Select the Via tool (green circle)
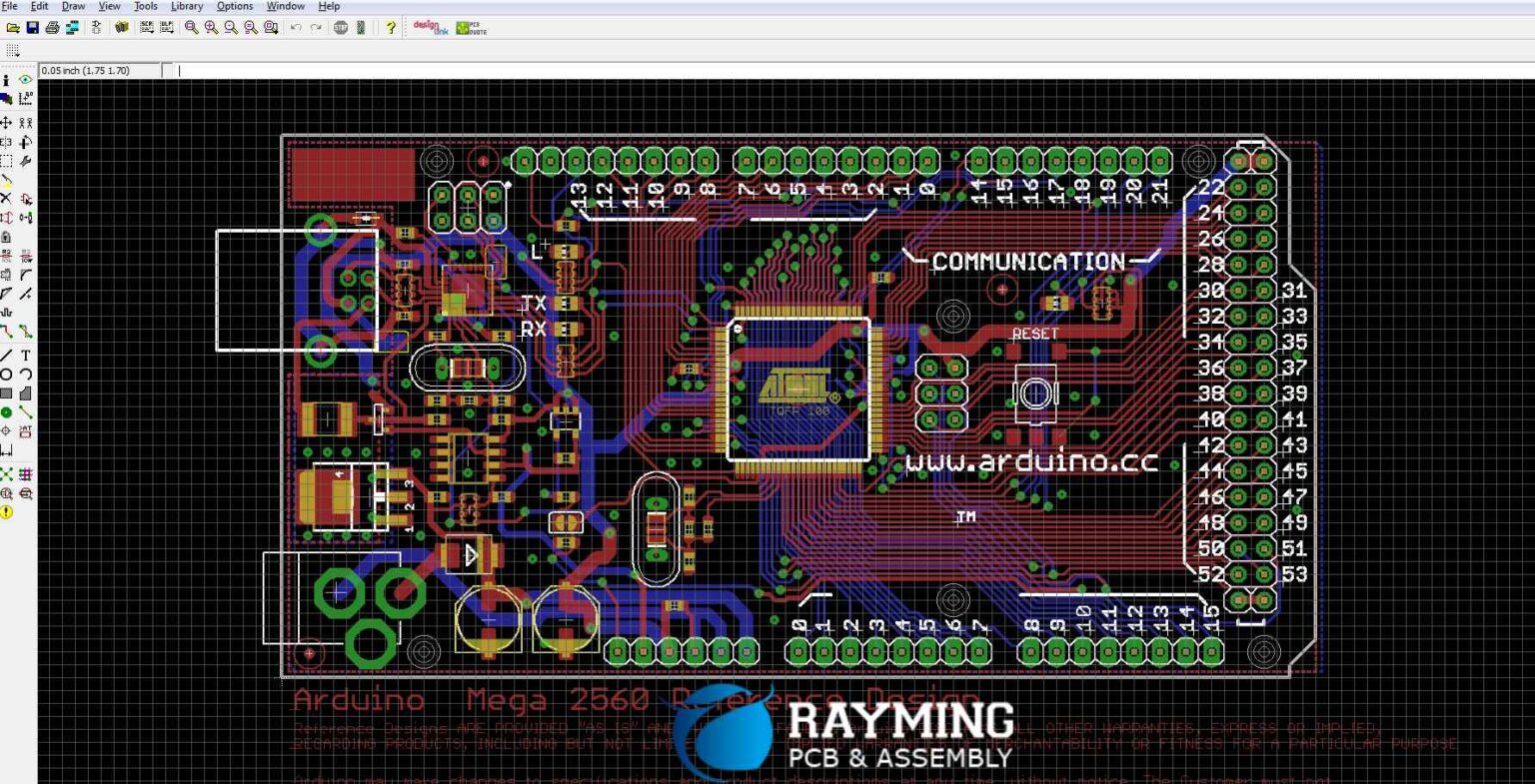 (6, 412)
